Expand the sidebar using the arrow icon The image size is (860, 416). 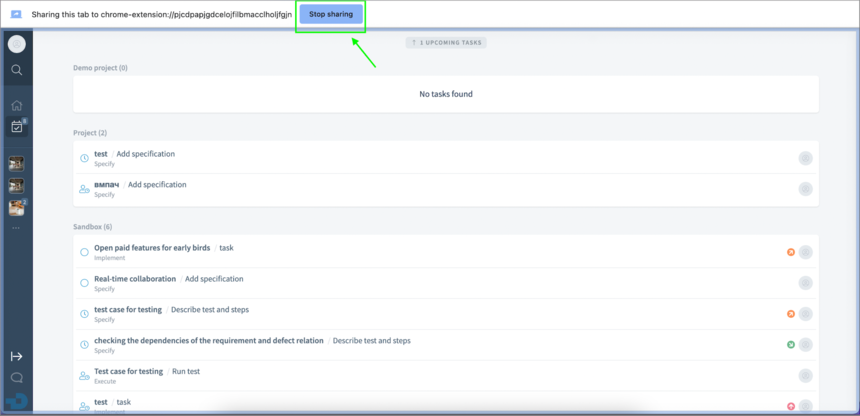[17, 356]
